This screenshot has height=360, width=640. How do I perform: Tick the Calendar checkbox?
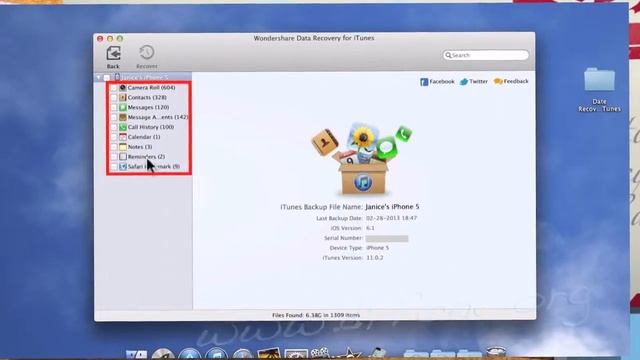pyautogui.click(x=114, y=137)
